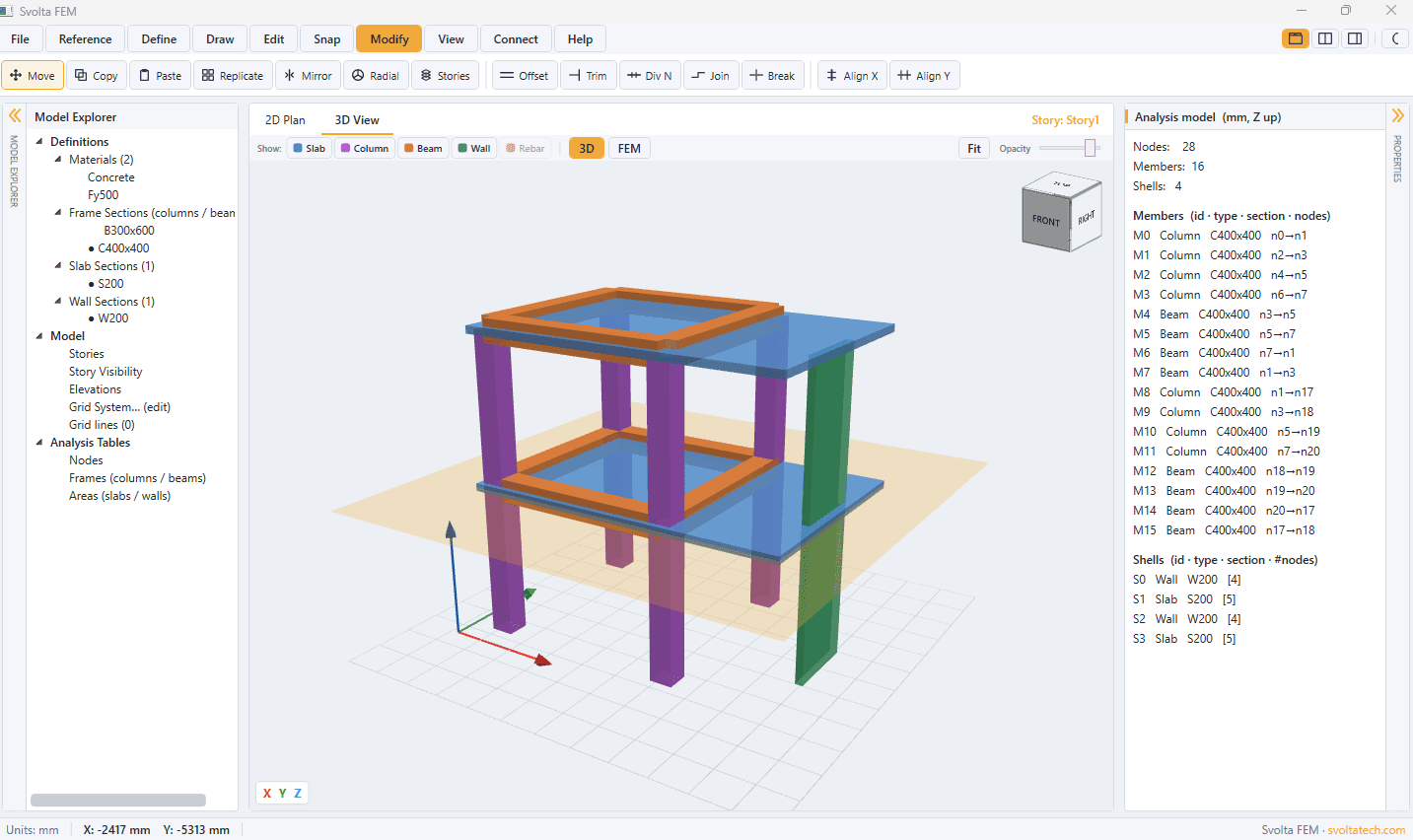Collapse the Analysis Tables node

(39, 443)
